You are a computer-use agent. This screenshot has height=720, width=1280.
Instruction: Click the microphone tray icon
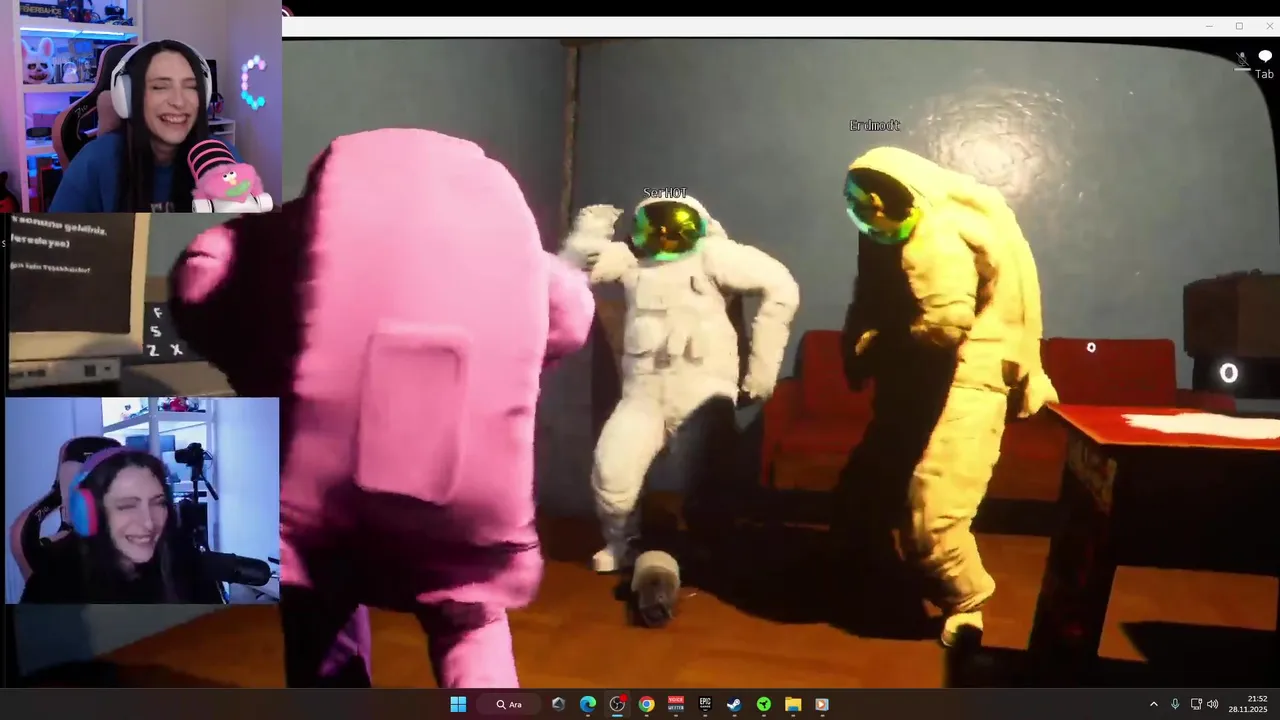pyautogui.click(x=1175, y=704)
